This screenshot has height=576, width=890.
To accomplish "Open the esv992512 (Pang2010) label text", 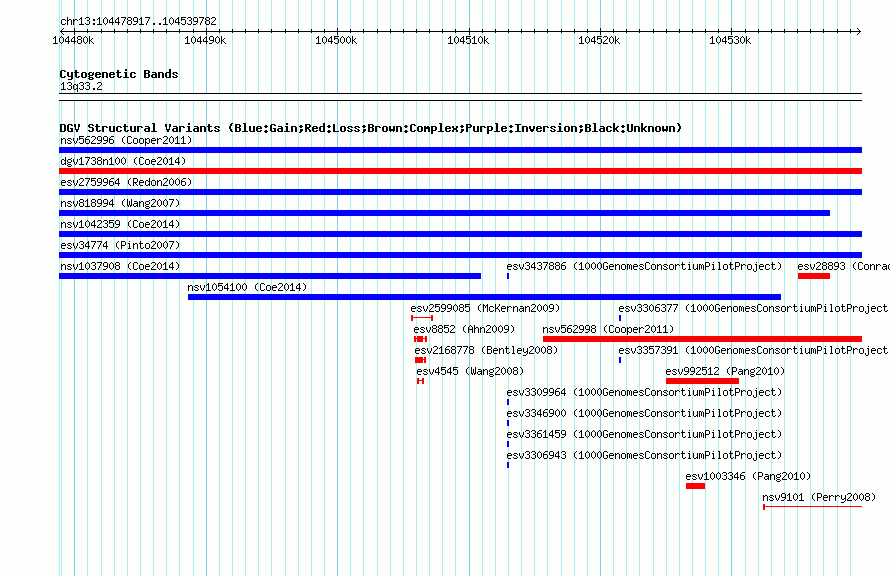I will coord(725,371).
